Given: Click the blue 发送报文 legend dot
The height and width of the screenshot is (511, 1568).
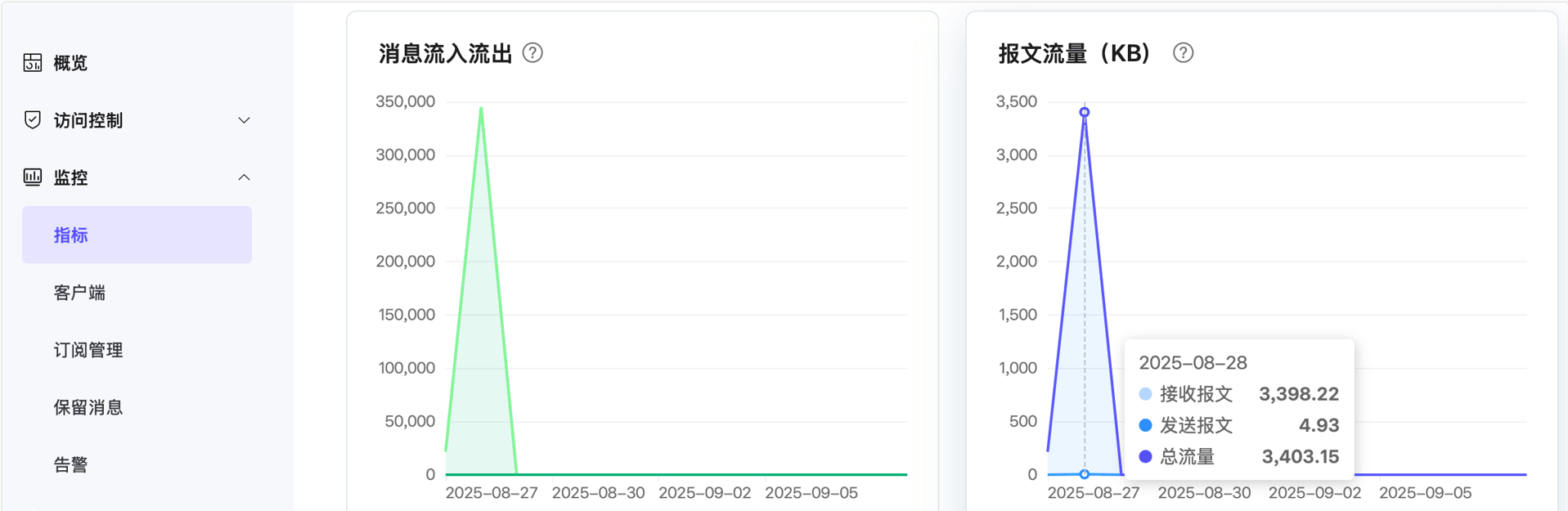Looking at the screenshot, I should pyautogui.click(x=1145, y=425).
